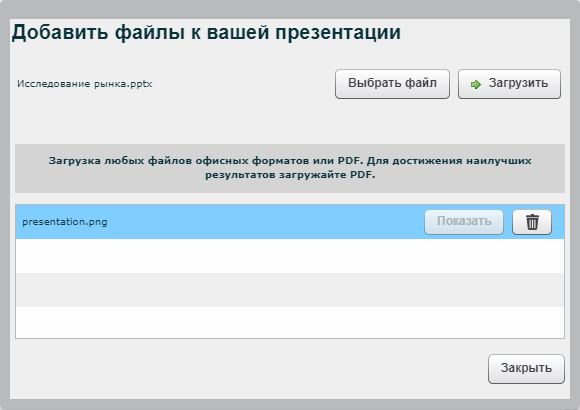Click Показать for presentation.png

coord(464,222)
